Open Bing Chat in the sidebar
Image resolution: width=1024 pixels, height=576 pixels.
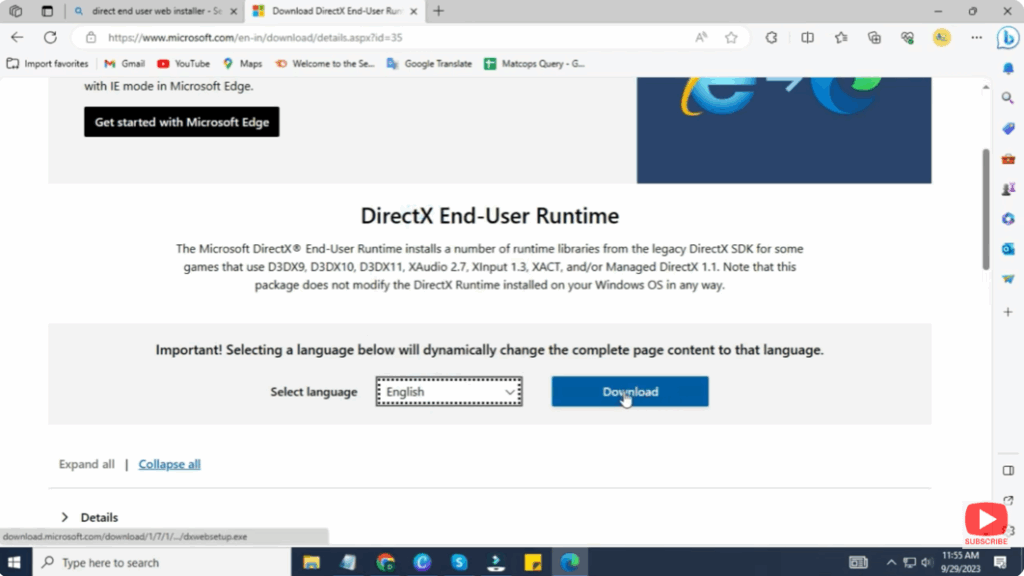1008,38
